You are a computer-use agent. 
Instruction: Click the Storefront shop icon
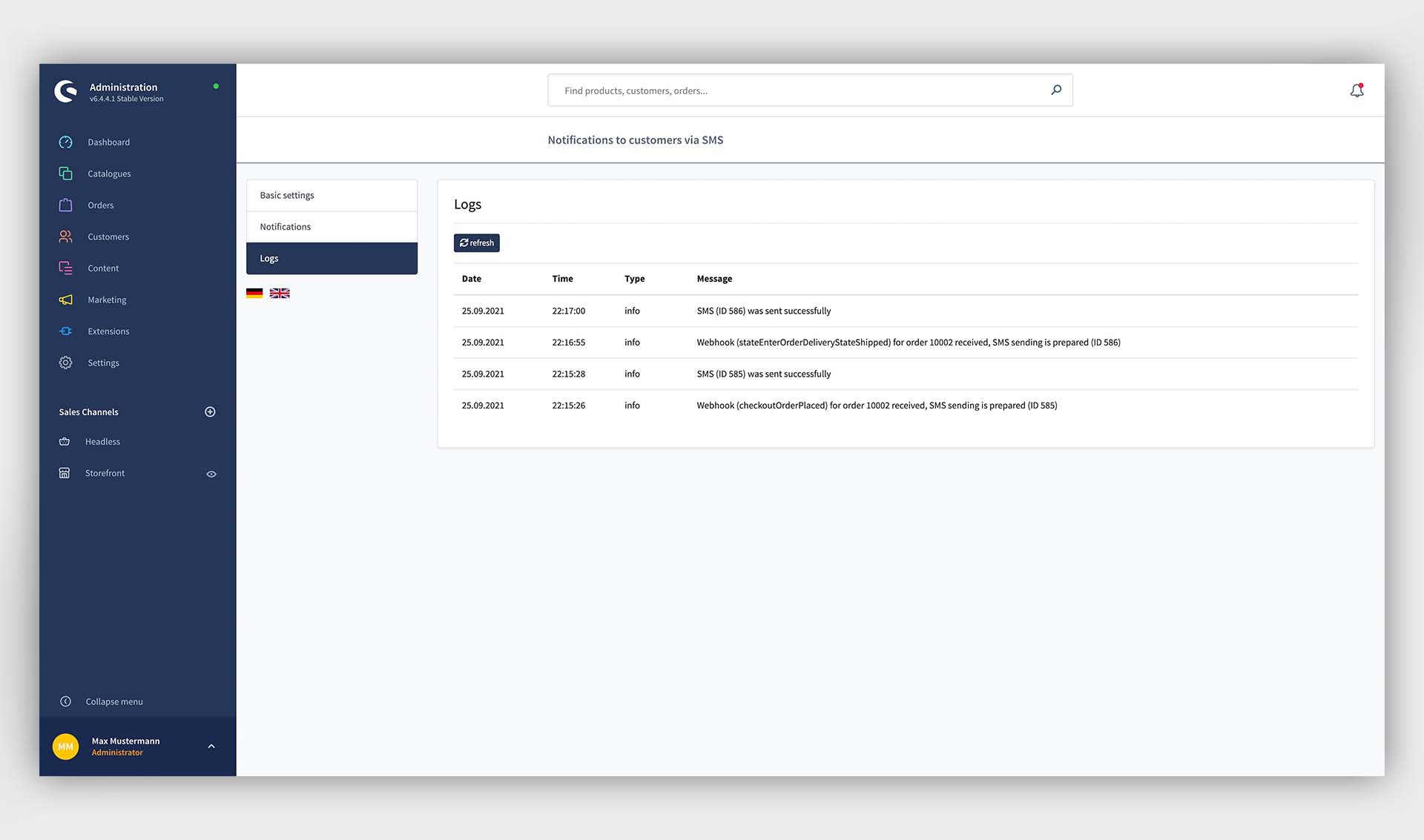click(65, 473)
